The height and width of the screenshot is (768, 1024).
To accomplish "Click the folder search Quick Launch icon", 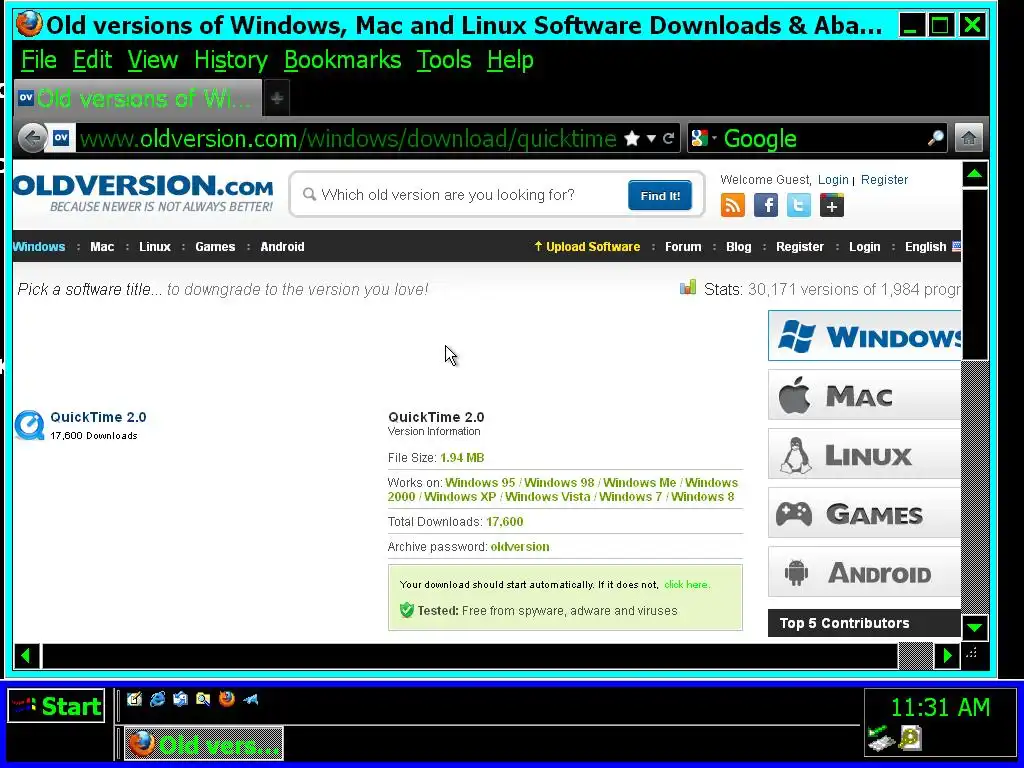I will (x=203, y=699).
